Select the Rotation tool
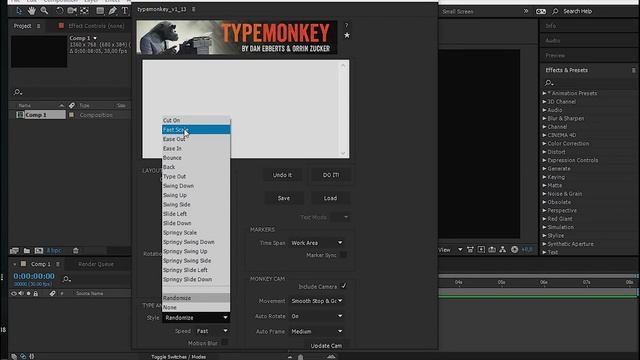640x360 pixels. click(59, 11)
